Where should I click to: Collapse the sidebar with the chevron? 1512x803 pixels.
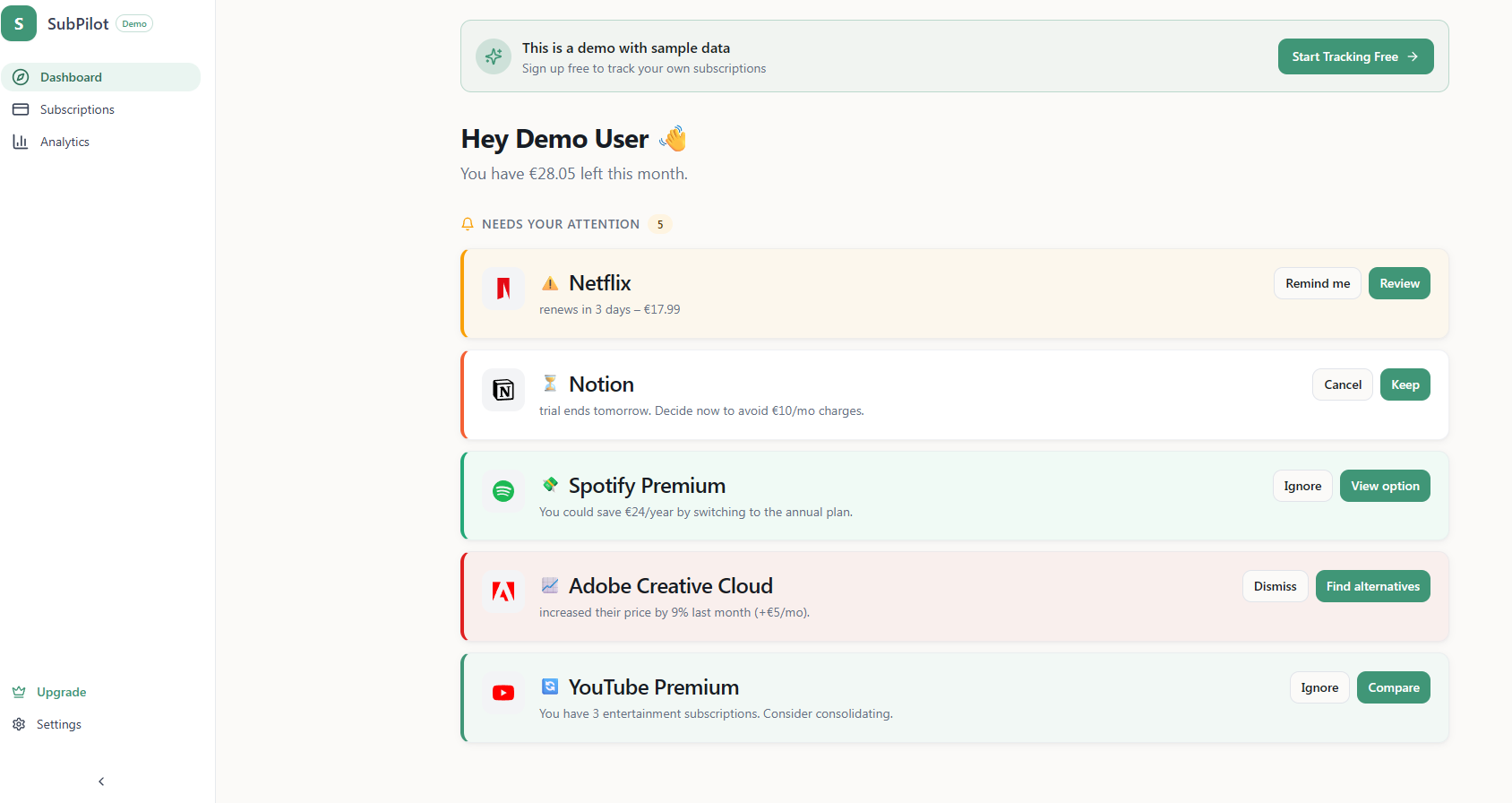(101, 781)
